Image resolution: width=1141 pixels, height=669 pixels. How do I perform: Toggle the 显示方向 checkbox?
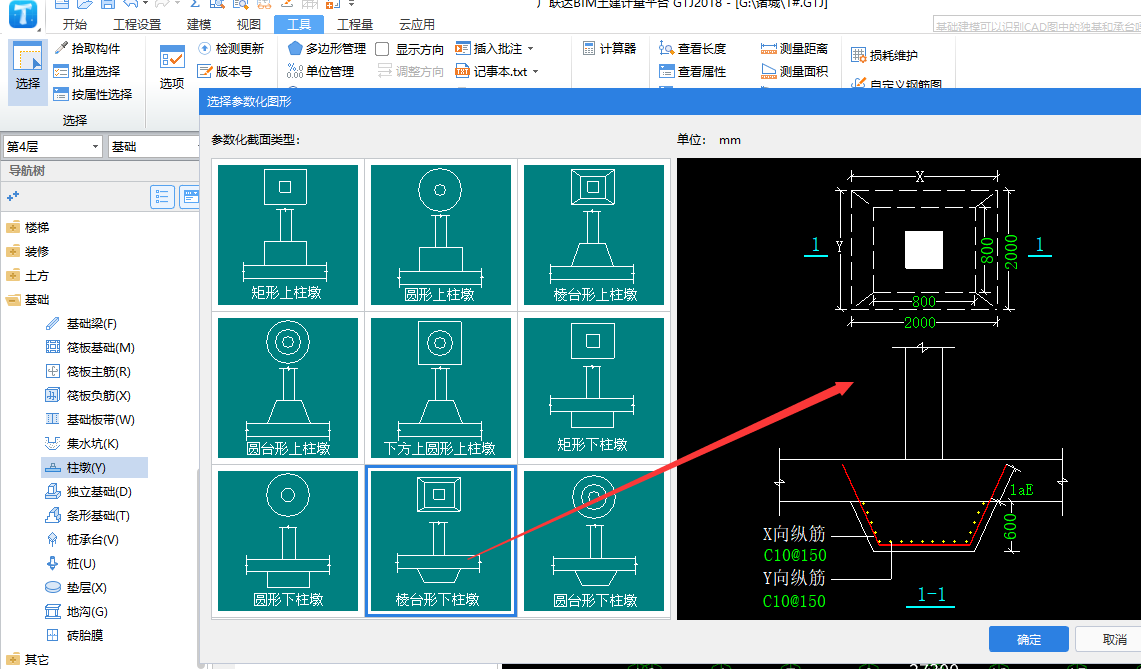coord(382,49)
